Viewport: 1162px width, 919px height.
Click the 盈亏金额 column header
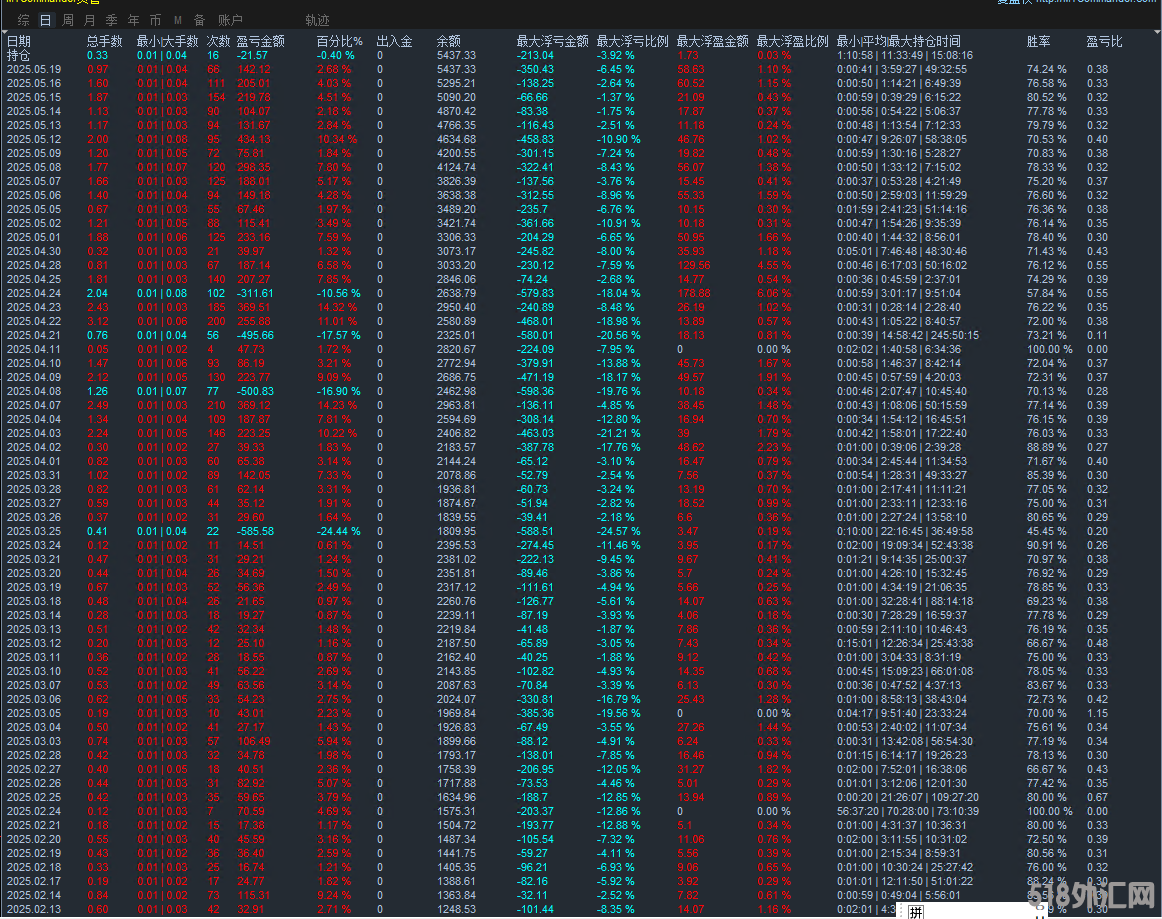(261, 42)
